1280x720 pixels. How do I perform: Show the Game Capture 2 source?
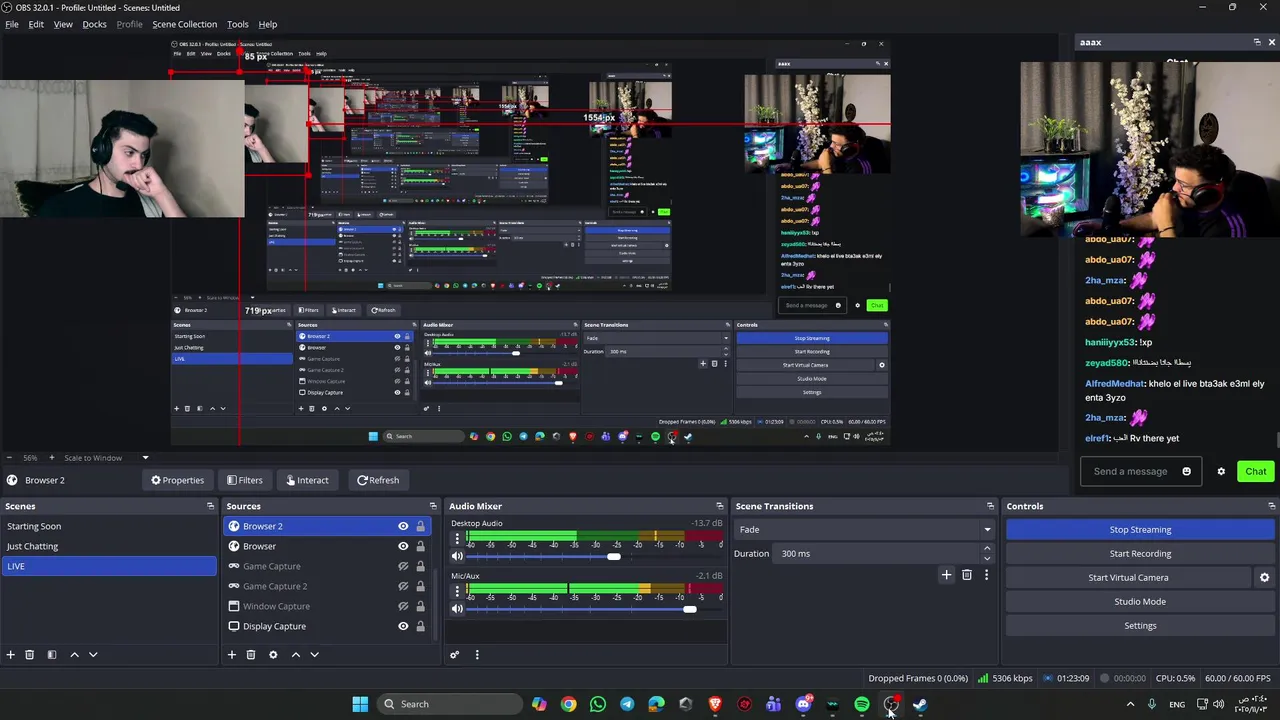(x=403, y=586)
